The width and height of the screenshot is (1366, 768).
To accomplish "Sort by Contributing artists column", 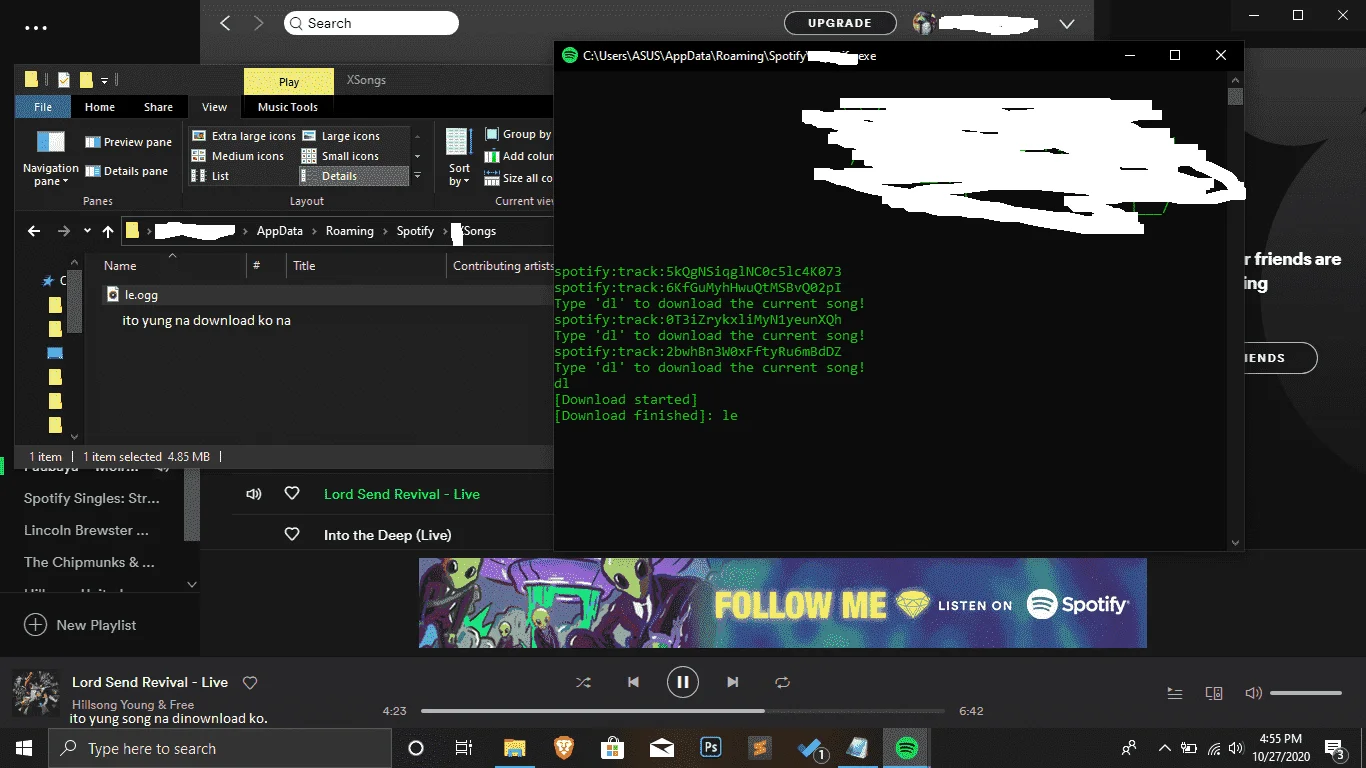I will pyautogui.click(x=500, y=266).
